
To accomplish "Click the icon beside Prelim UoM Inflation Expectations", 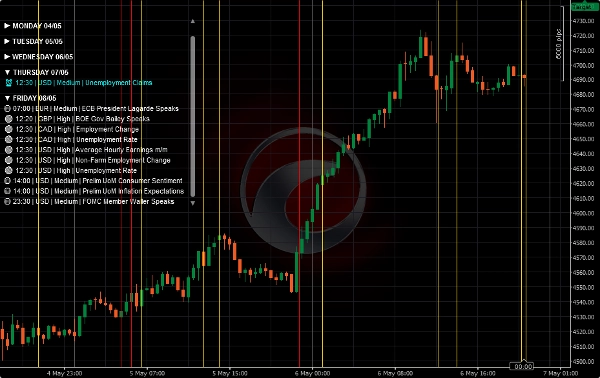I will coord(7,191).
